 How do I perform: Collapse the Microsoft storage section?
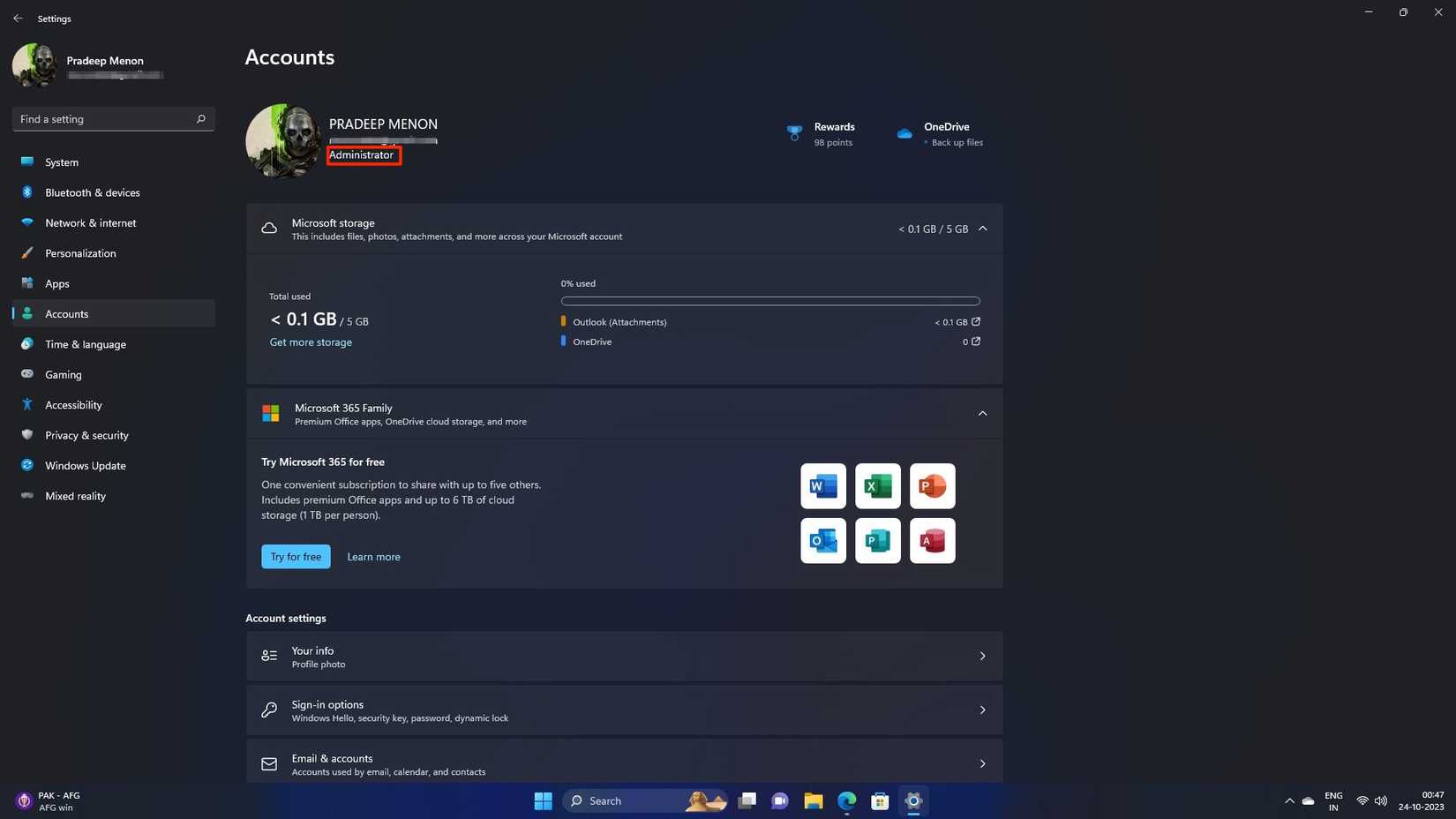982,229
